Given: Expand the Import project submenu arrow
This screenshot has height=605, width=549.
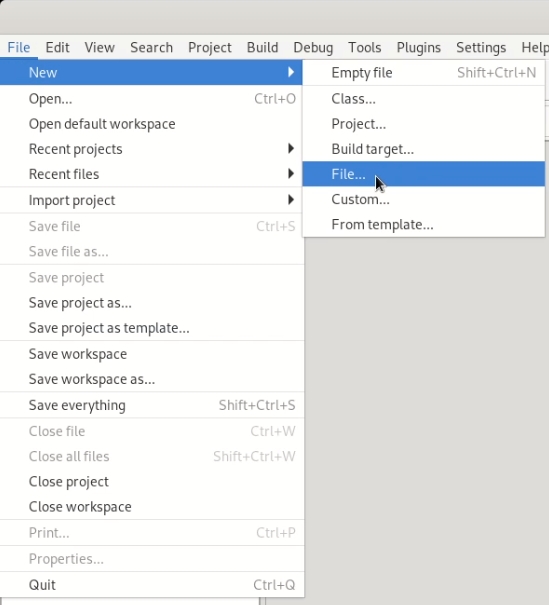Looking at the screenshot, I should tap(291, 199).
